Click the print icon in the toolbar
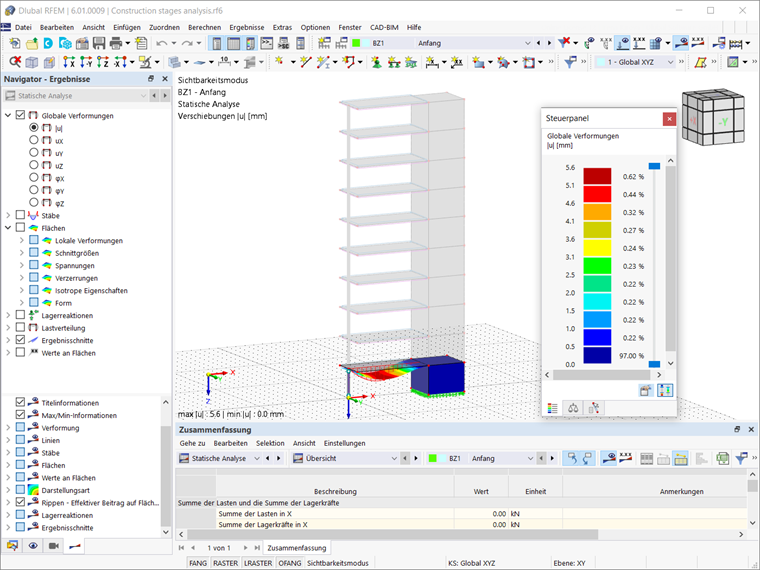 click(116, 43)
